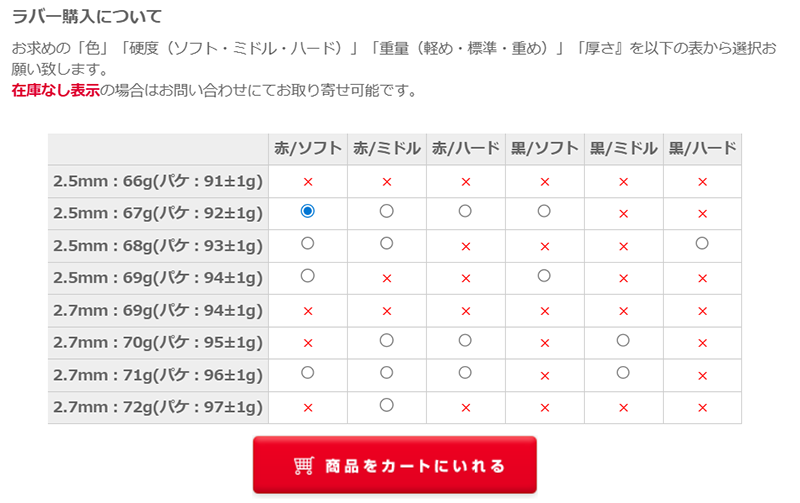Screen dimensions: 800x503
Task: Pick 赤/ミドル radio for 2.5mm 68g
Action: (387, 243)
